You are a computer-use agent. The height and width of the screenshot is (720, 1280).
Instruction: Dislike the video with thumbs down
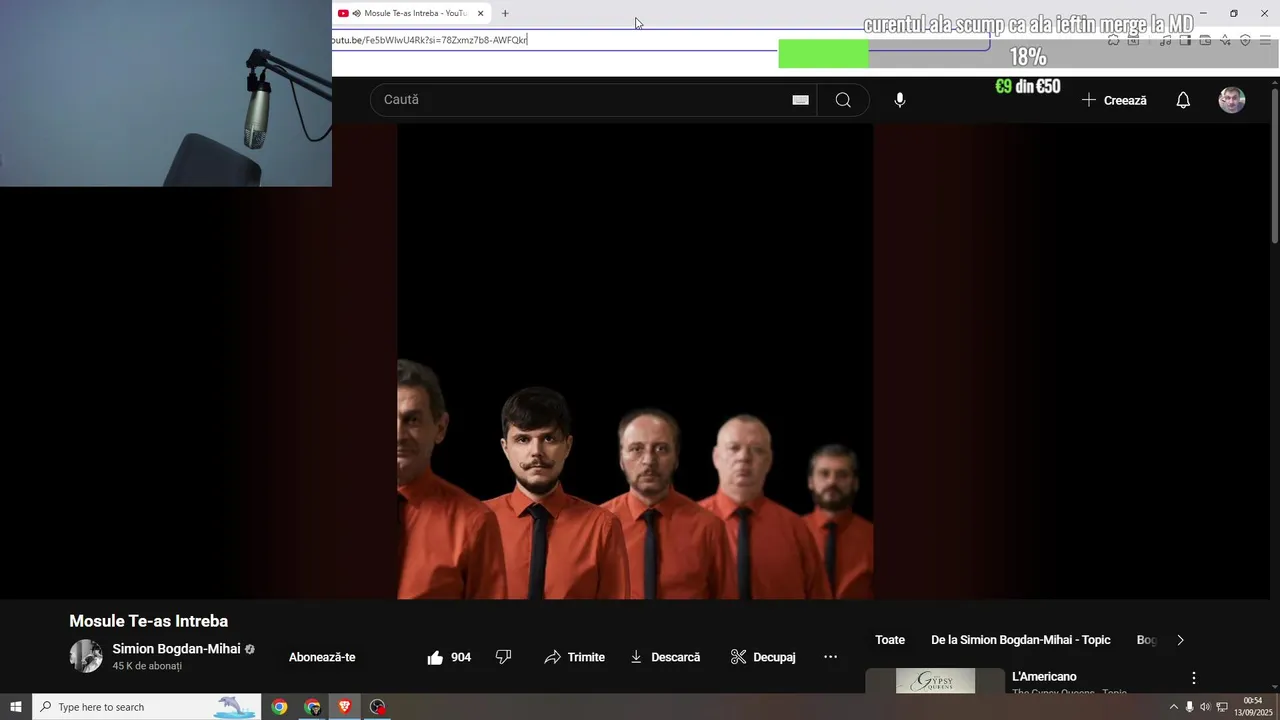pos(504,657)
